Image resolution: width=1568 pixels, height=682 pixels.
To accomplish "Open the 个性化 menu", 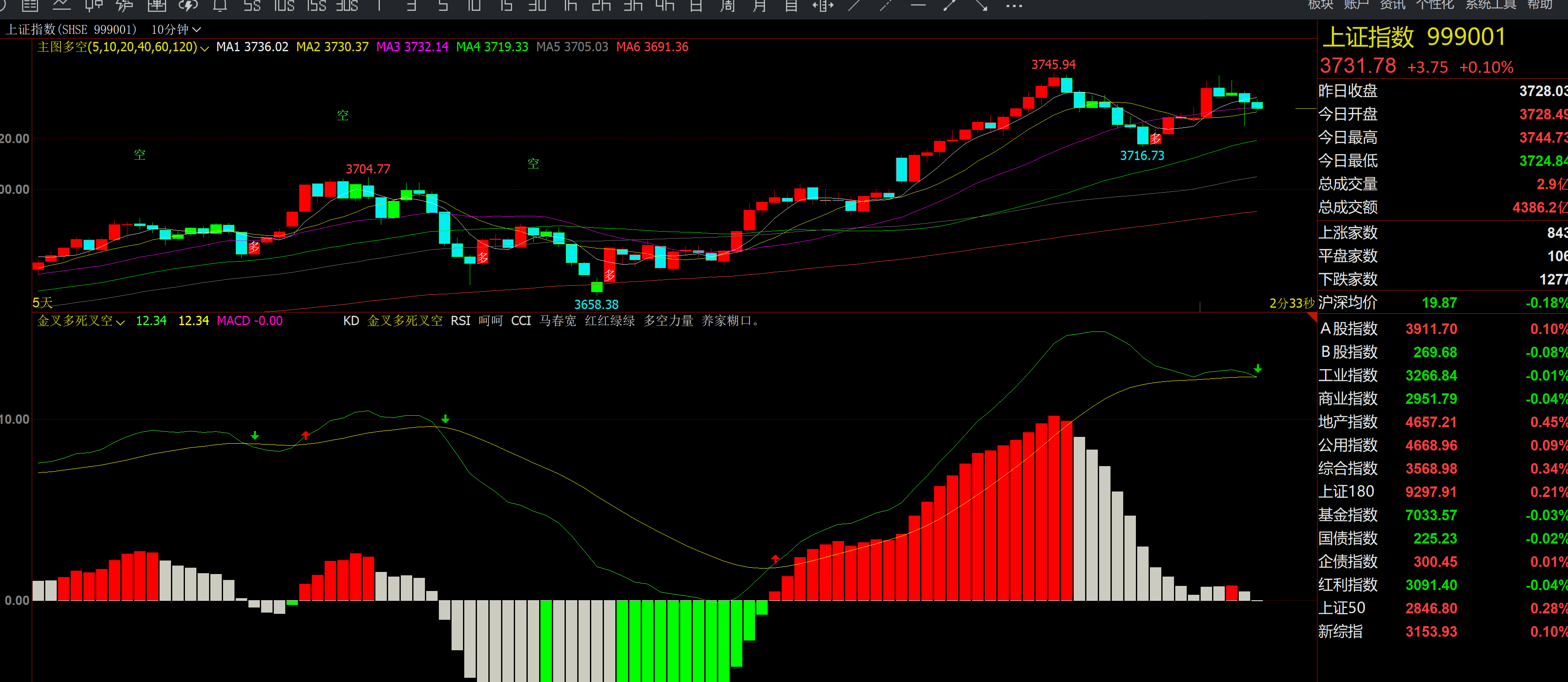I will tap(1435, 5).
